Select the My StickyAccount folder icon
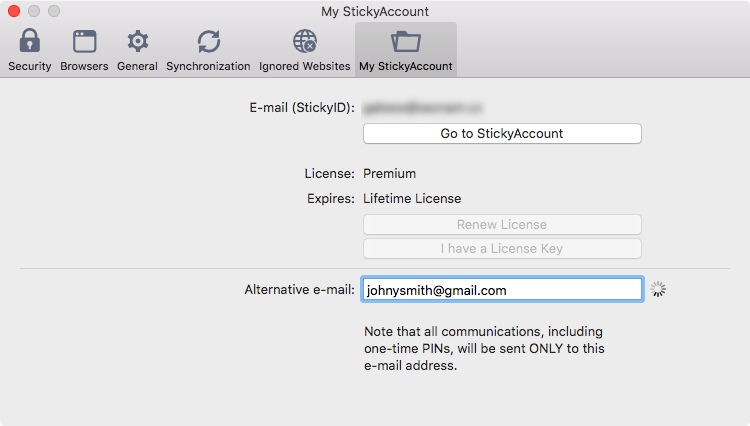The width and height of the screenshot is (750, 426). tap(406, 41)
